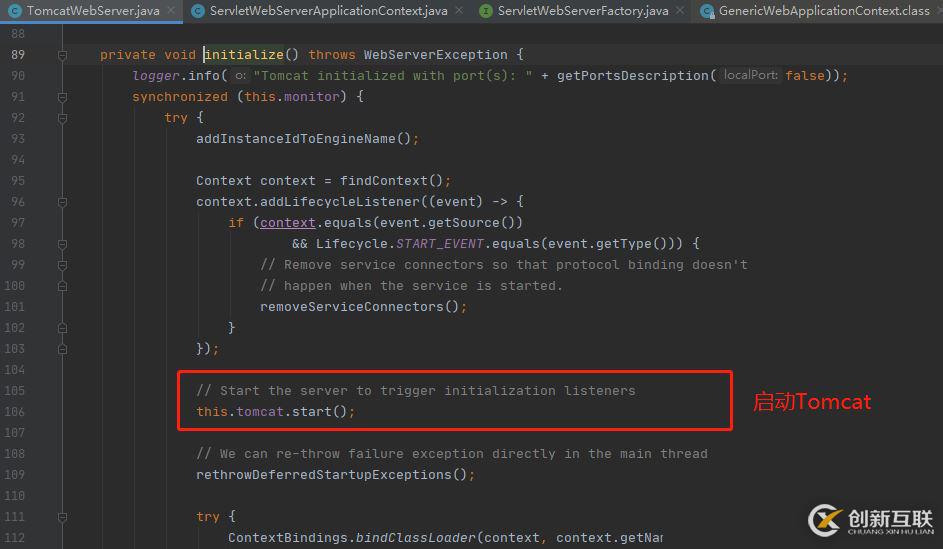Close the TomcatWebServer.java tab
943x549 pixels.
click(x=171, y=10)
